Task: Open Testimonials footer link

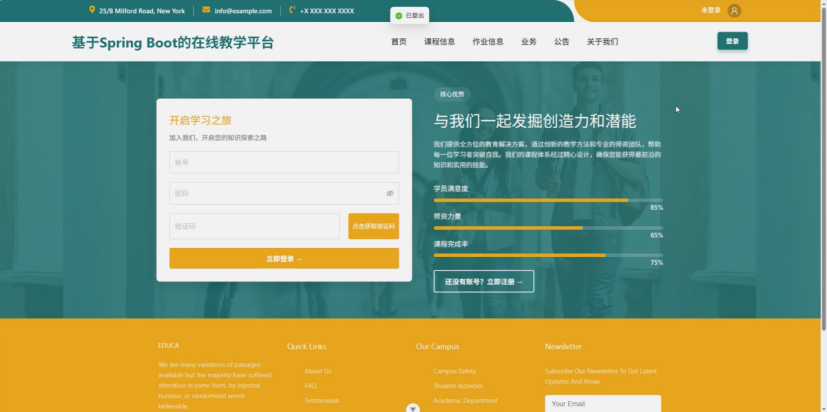Action: [x=322, y=401]
